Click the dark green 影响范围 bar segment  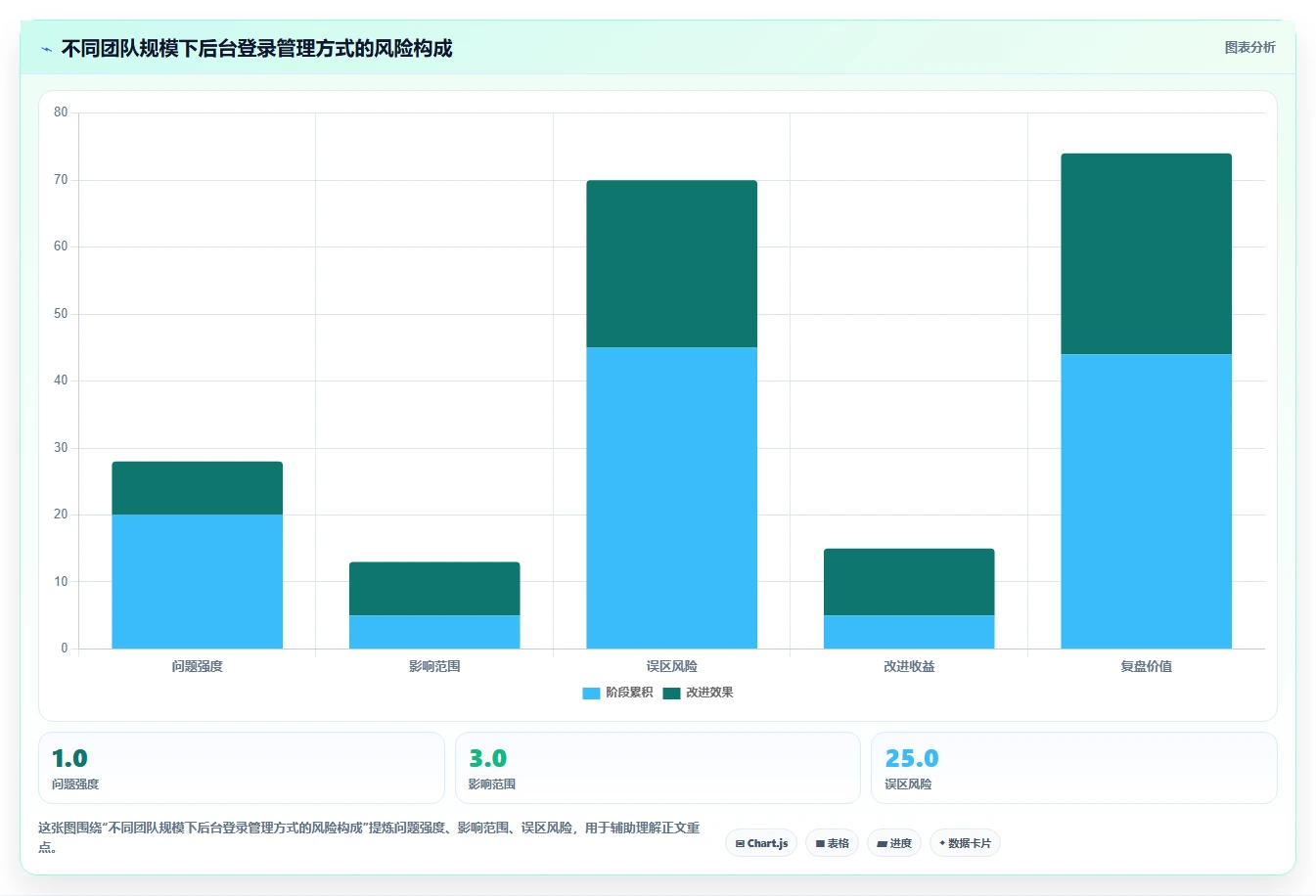[x=434, y=589]
